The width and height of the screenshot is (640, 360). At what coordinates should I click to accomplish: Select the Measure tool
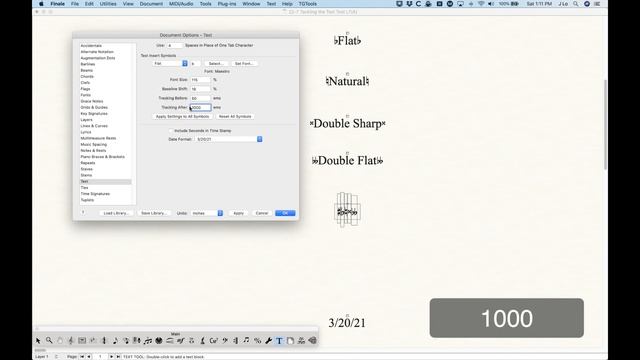click(x=82, y=340)
